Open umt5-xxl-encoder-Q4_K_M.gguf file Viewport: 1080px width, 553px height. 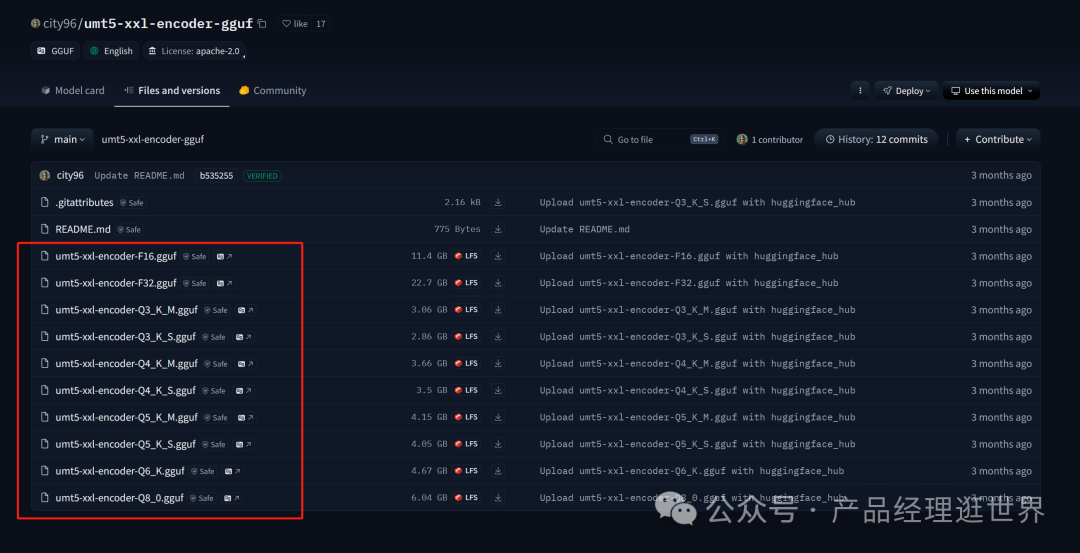pyautogui.click(x=127, y=364)
